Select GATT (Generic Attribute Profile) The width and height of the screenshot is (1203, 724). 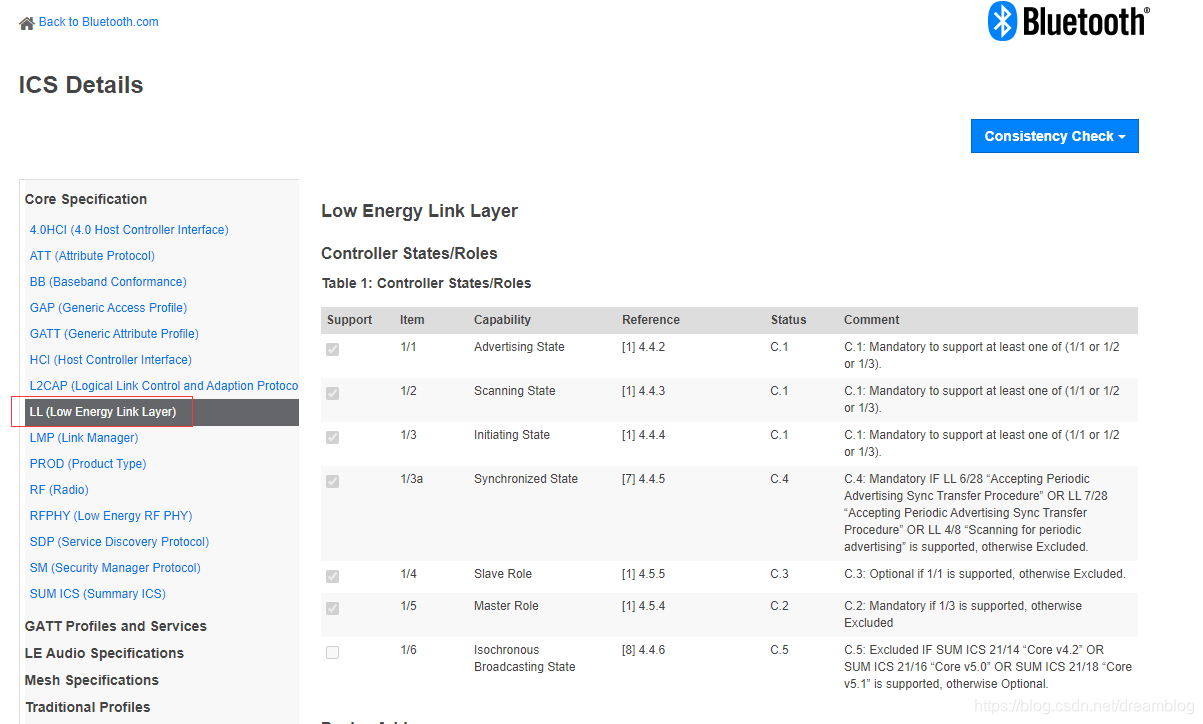[x=114, y=334]
